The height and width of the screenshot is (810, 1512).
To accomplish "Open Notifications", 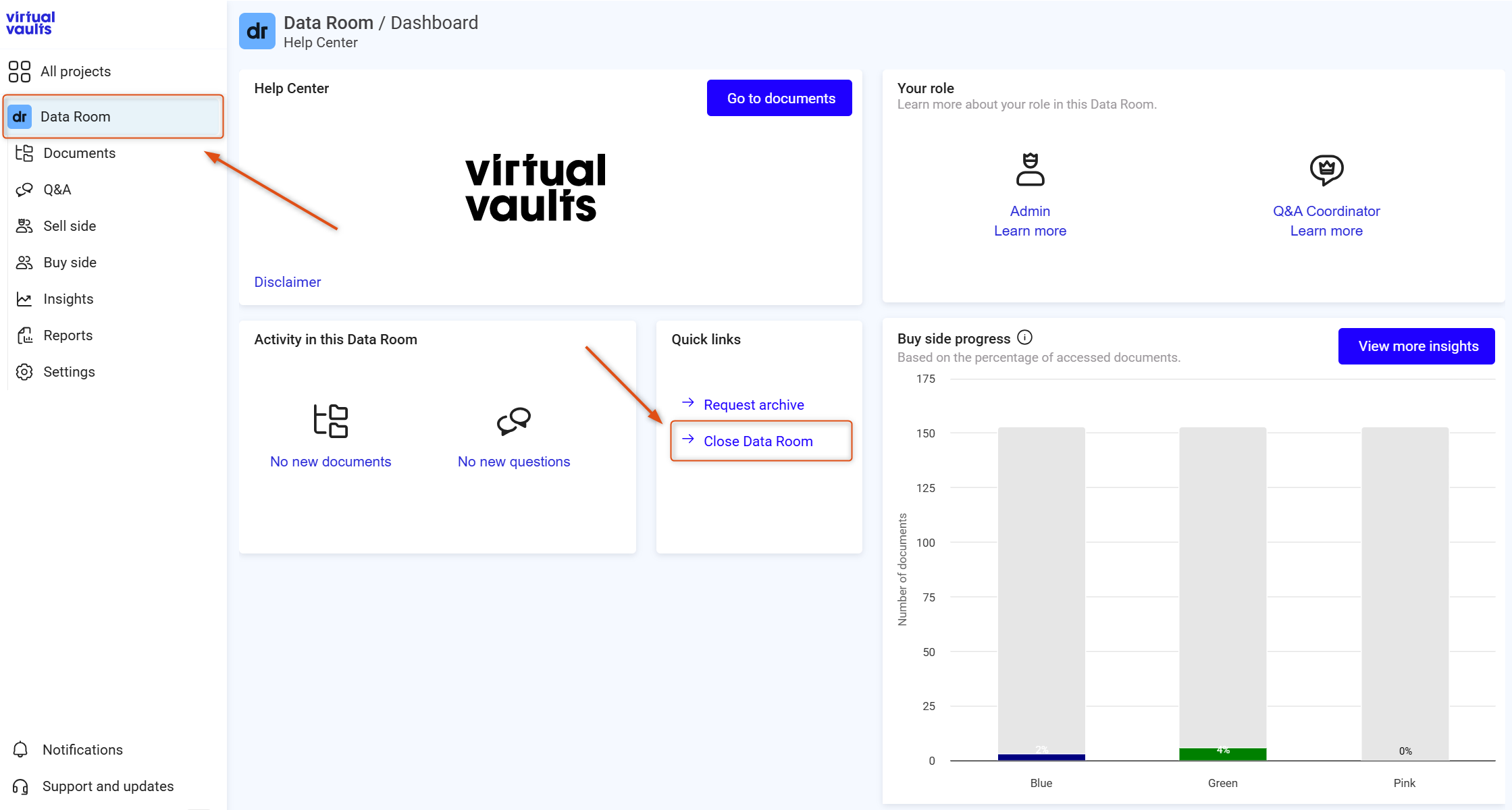I will tap(82, 750).
